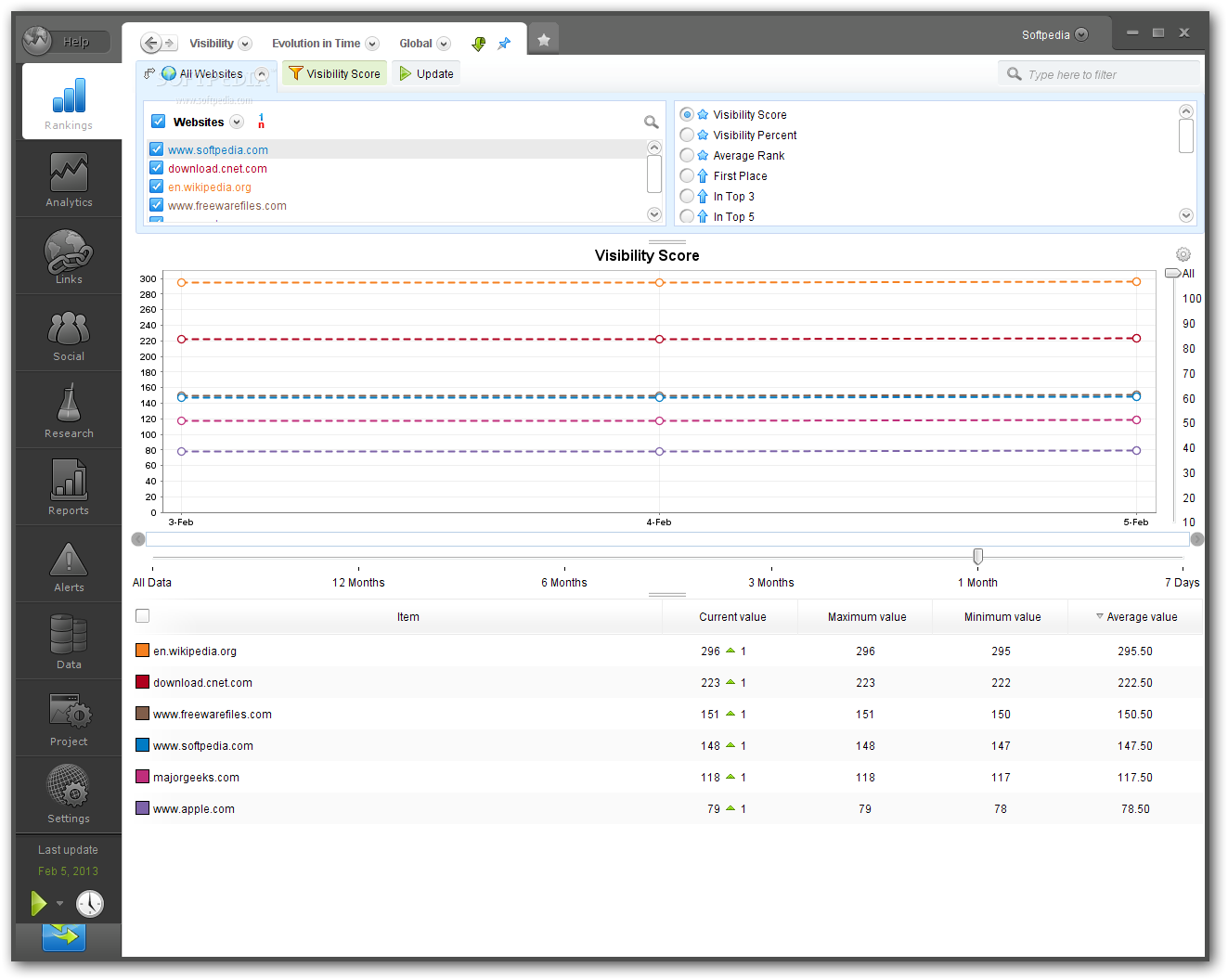The image size is (1228, 980).
Task: Uncheck www.softpedia.com in the website list
Action: click(157, 149)
